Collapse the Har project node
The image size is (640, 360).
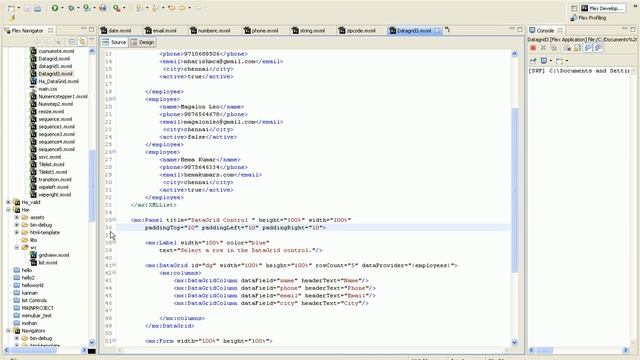pyautogui.click(x=8, y=210)
